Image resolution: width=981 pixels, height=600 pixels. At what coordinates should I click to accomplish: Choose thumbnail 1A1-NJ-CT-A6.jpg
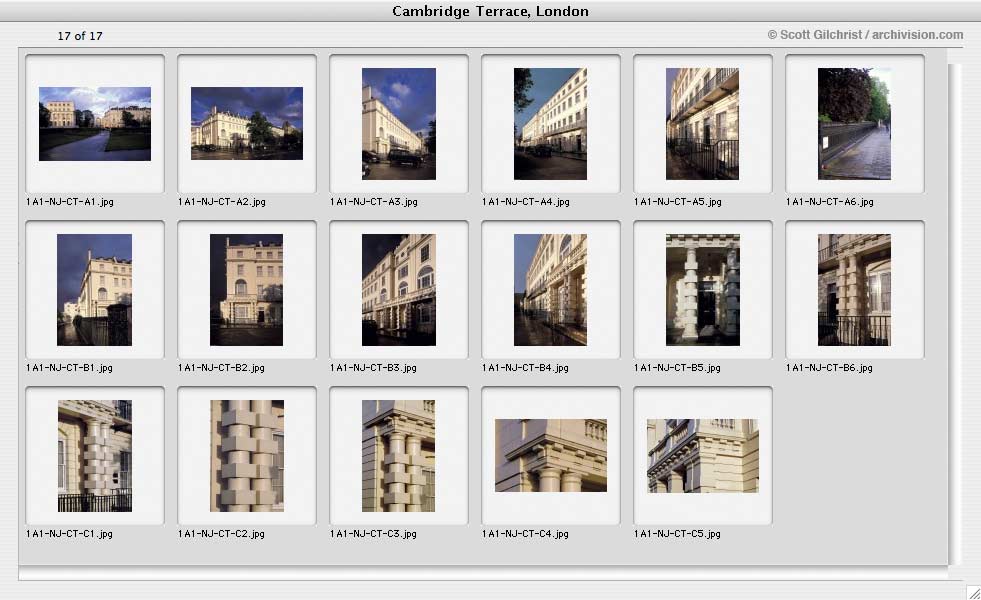coord(855,124)
